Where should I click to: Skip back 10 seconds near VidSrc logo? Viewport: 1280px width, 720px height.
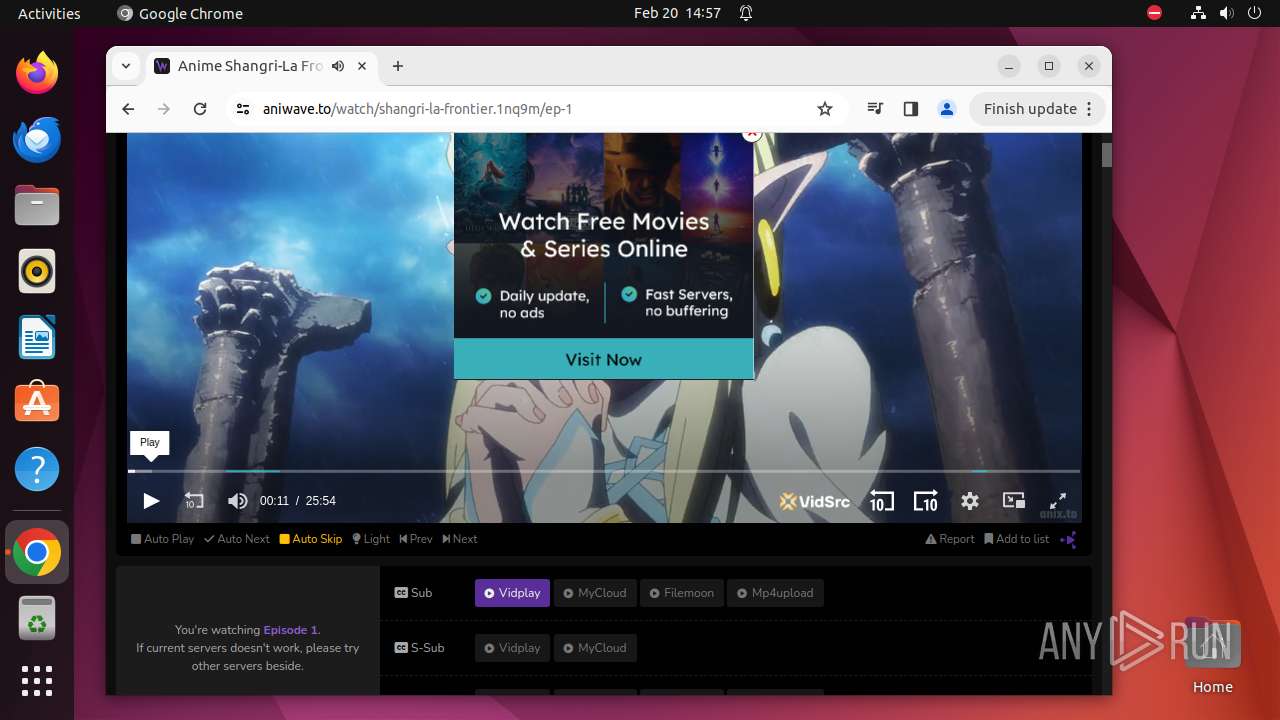pos(881,501)
